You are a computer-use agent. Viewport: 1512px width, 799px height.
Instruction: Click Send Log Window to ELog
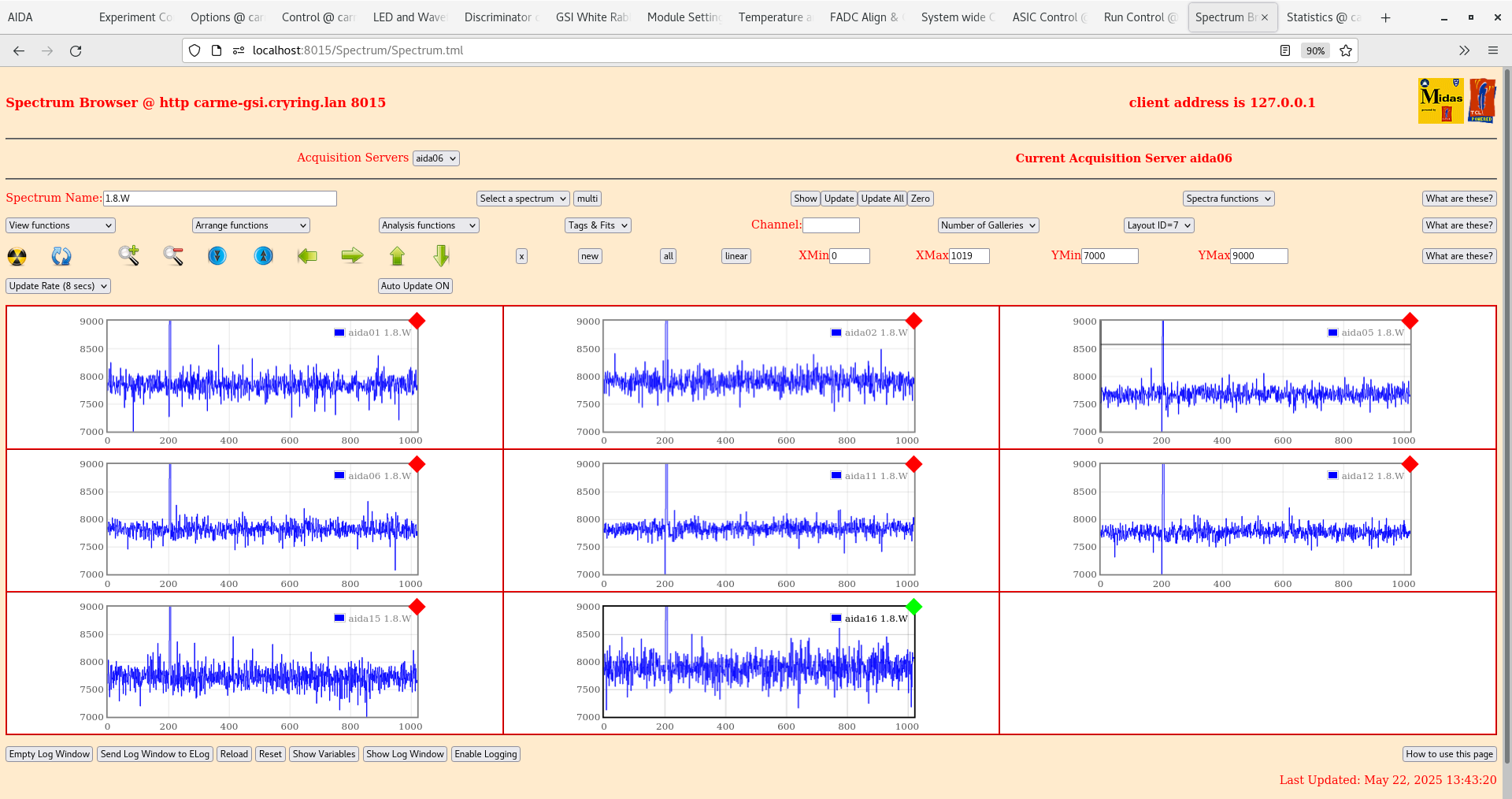coord(154,754)
